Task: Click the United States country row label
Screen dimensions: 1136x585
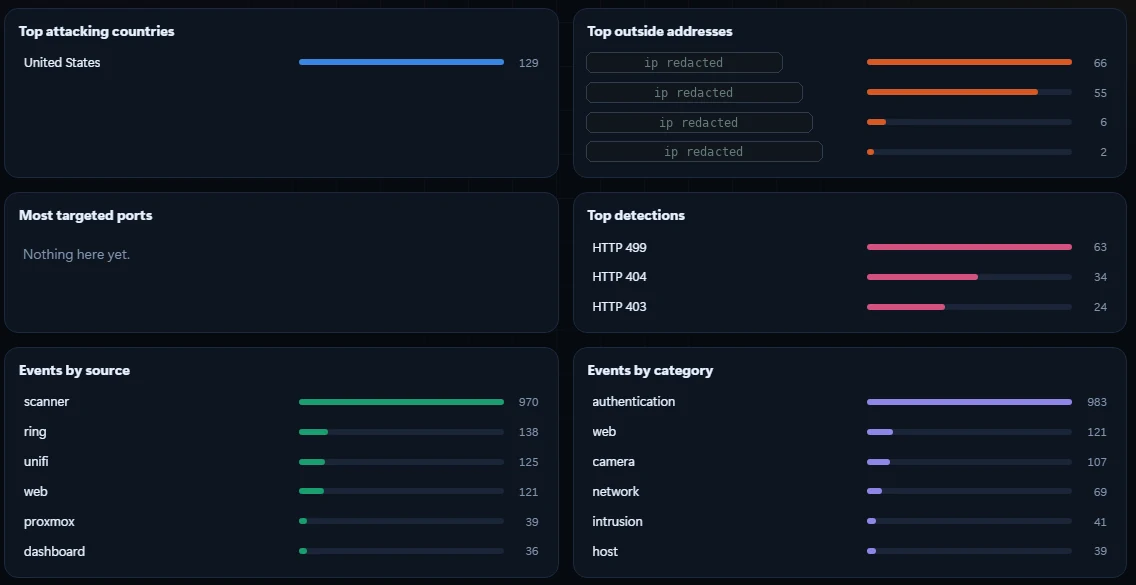Action: 62,62
